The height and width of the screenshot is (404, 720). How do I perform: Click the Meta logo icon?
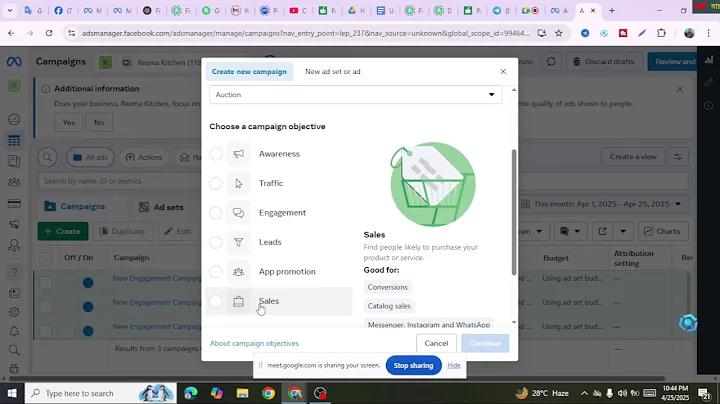14,62
